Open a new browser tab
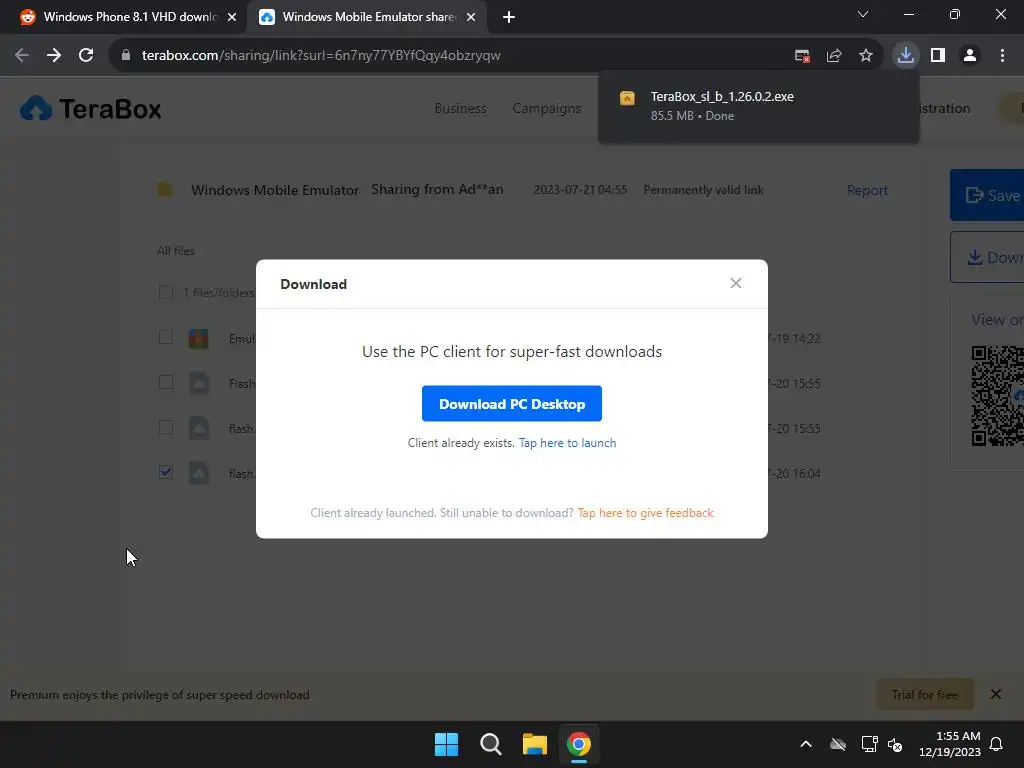 509,17
